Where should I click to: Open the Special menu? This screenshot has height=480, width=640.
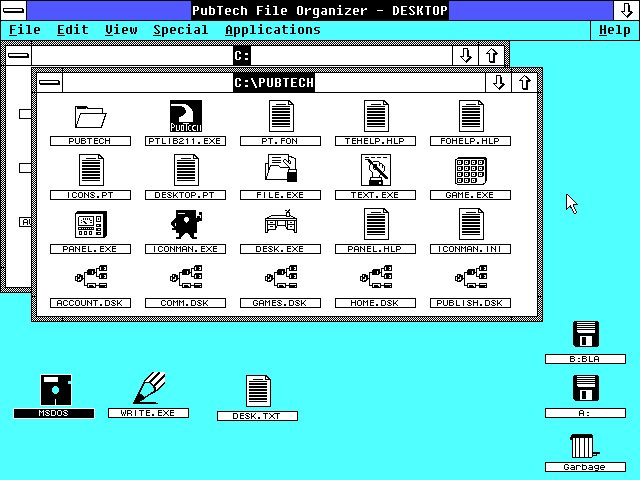click(x=181, y=30)
